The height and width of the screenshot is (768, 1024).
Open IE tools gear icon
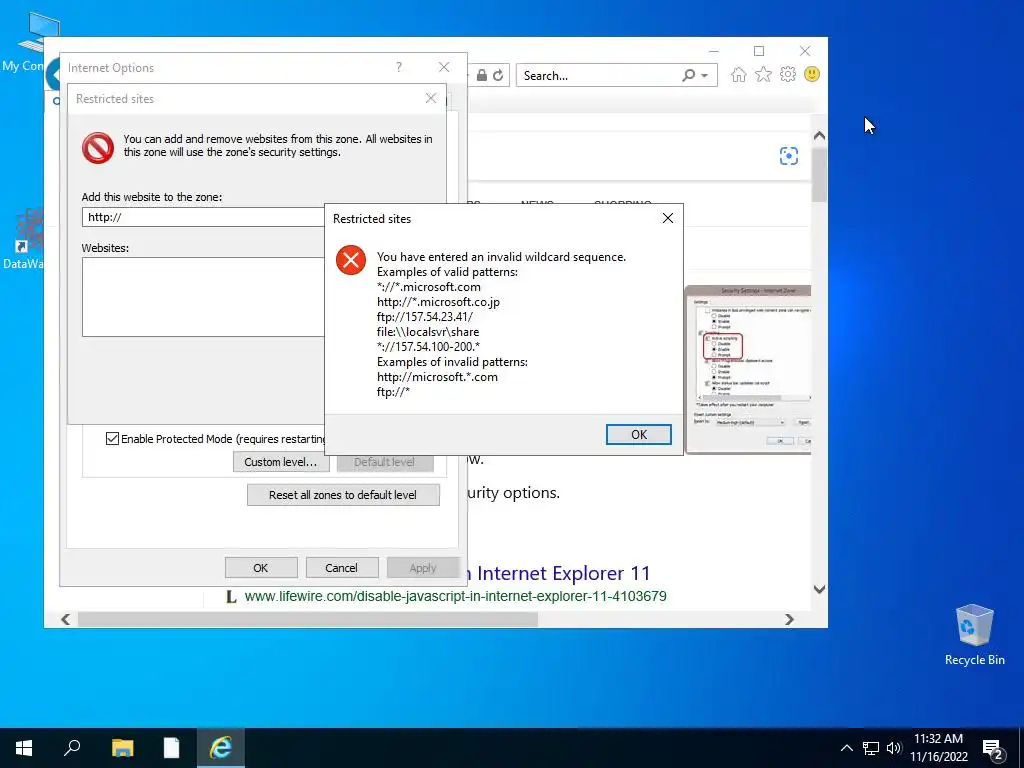[x=788, y=74]
